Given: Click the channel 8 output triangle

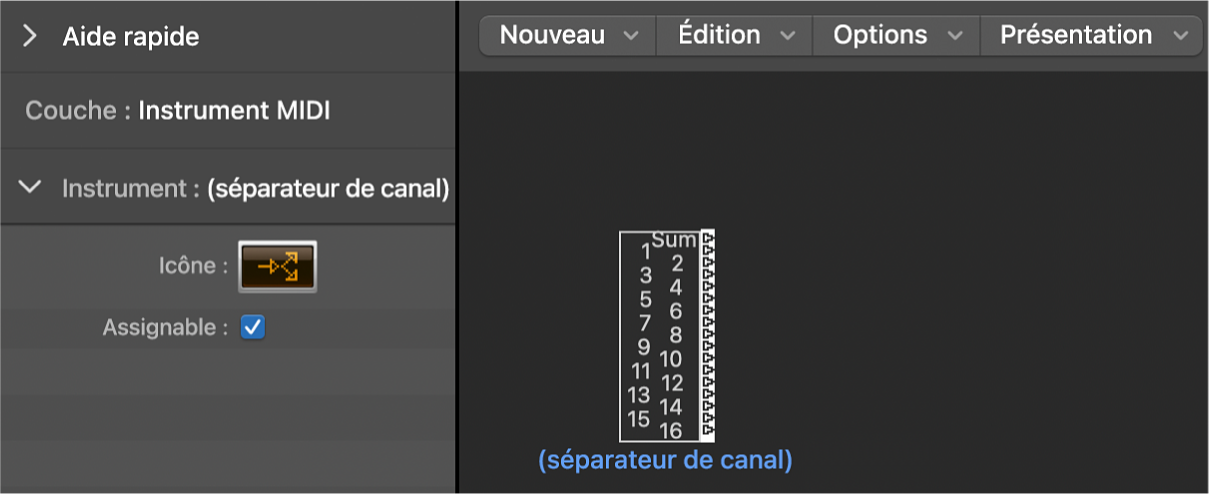Looking at the screenshot, I should click(x=709, y=335).
